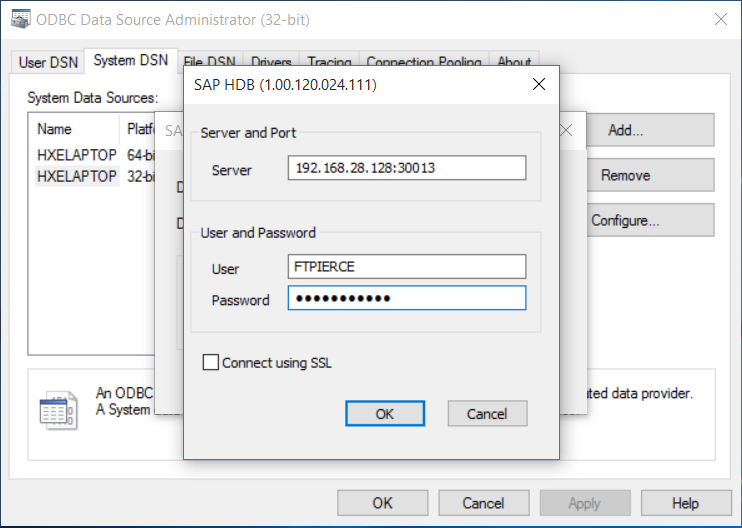
Task: Open Help in ODBC Administrator
Action: pos(686,502)
